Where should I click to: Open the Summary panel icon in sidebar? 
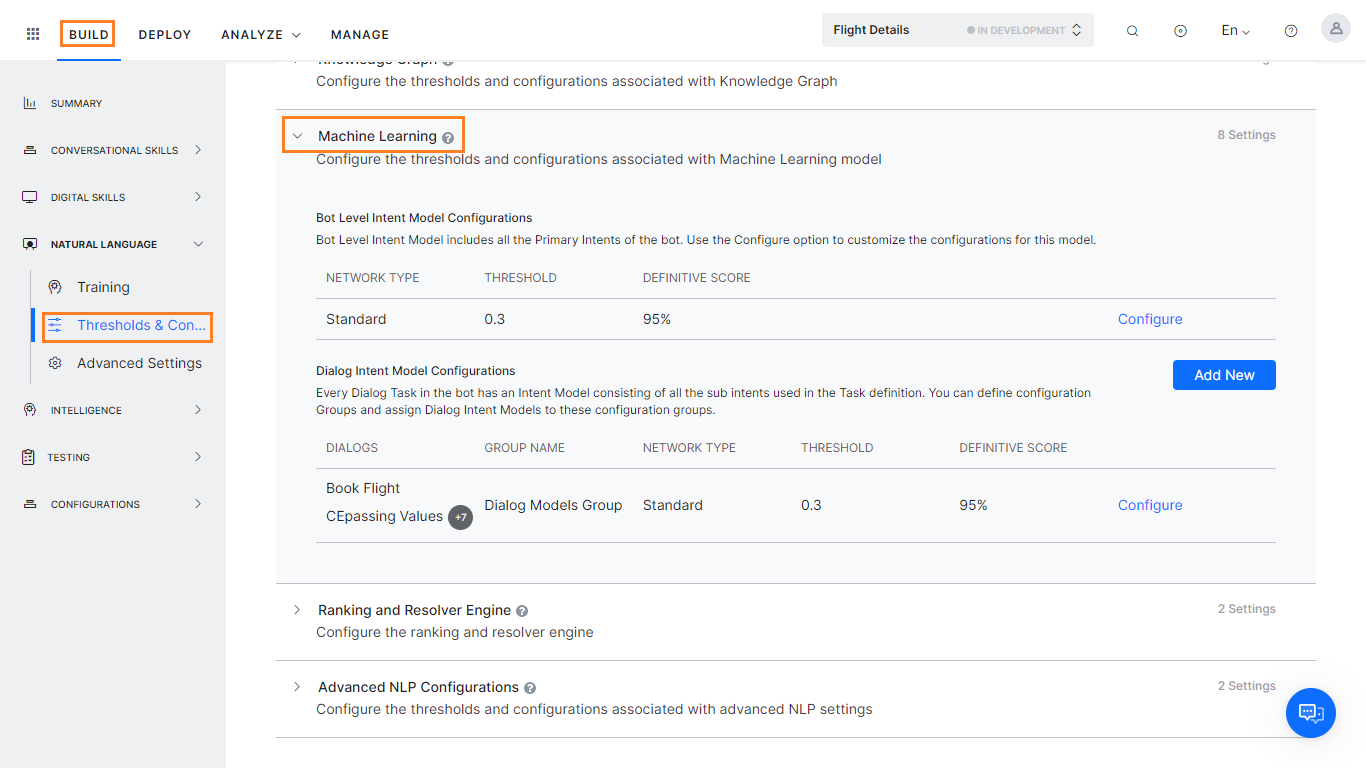30,102
